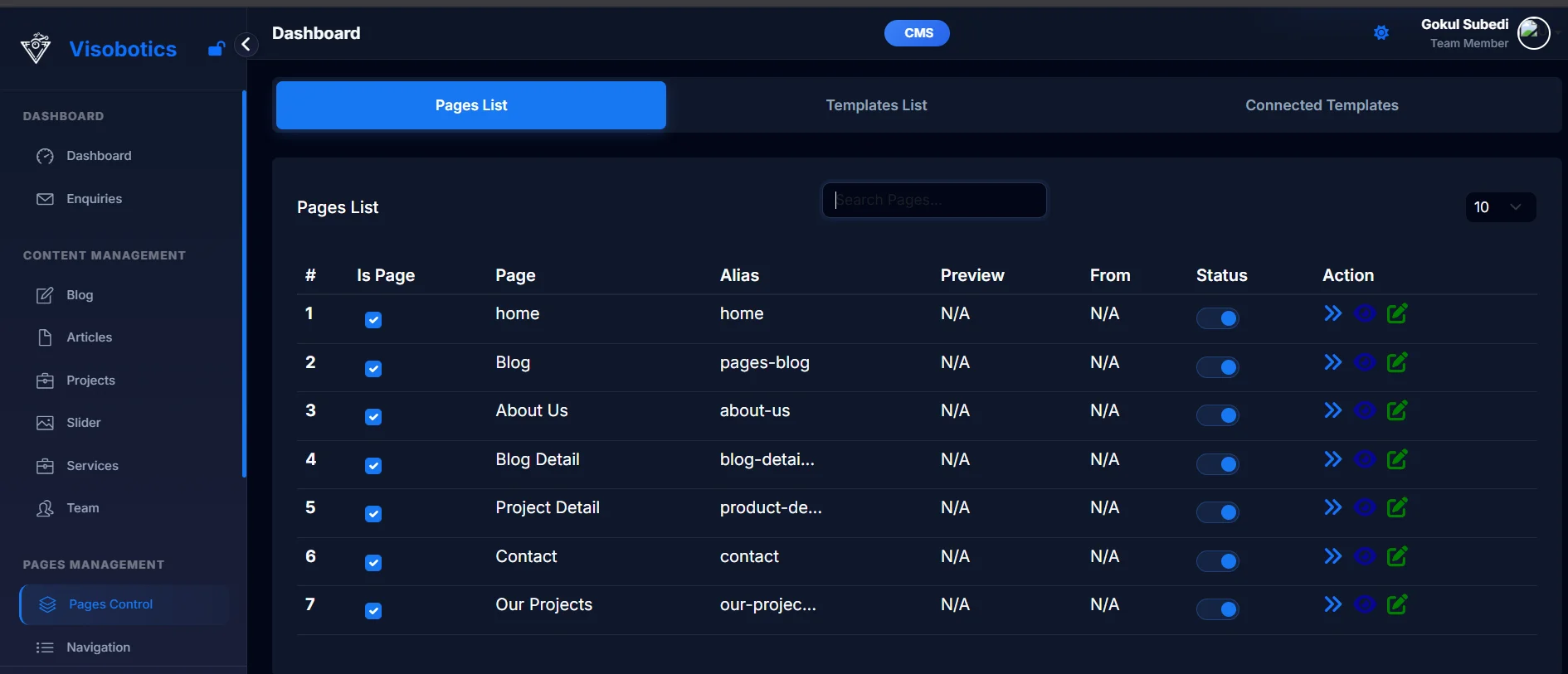The image size is (1568, 674).
Task: Click the double-chevron icon for home row
Action: click(1332, 313)
